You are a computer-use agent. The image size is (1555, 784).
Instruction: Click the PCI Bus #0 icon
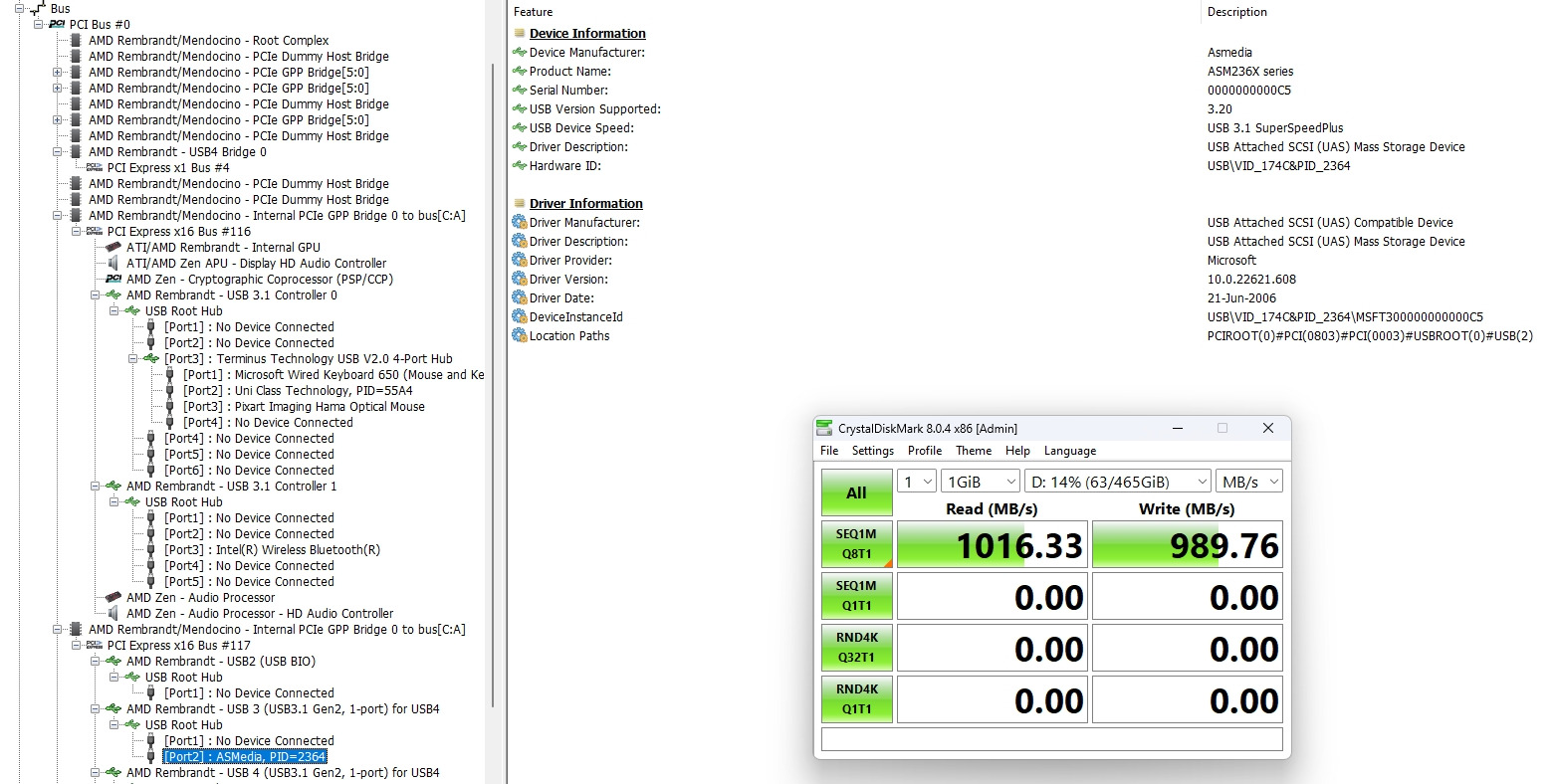pyautogui.click(x=57, y=24)
